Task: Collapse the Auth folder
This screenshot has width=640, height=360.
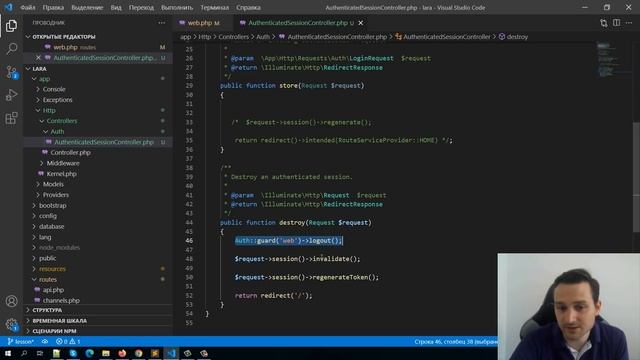Action: coord(57,132)
